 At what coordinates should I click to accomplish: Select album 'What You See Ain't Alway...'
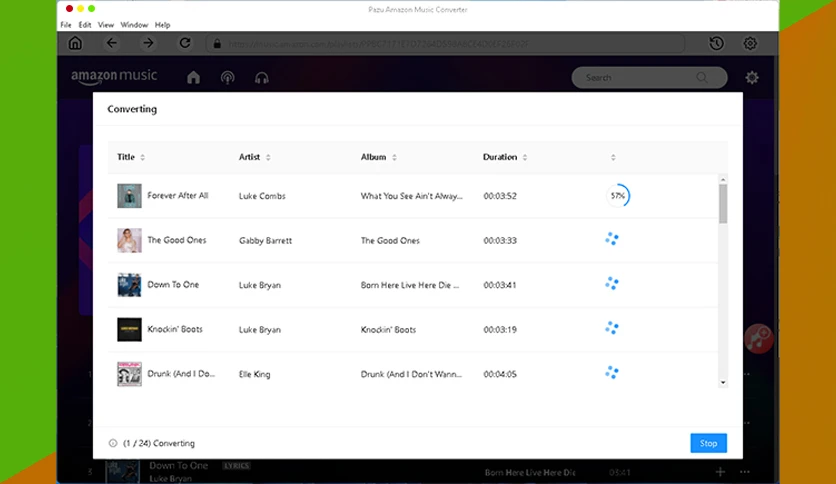point(412,196)
